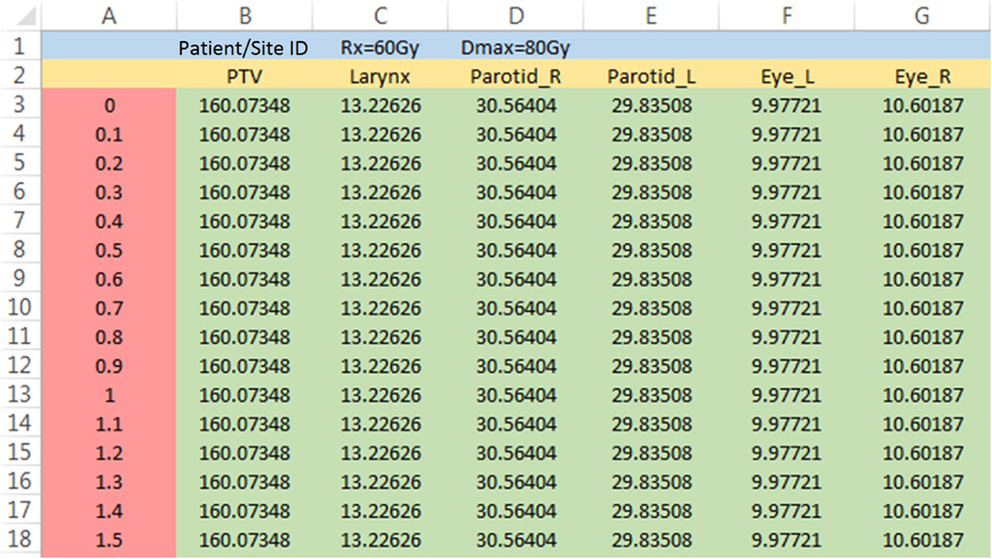This screenshot has width=992, height=559.
Task: Click the 'Eye_R' header cell
Action: pyautogui.click(x=922, y=76)
